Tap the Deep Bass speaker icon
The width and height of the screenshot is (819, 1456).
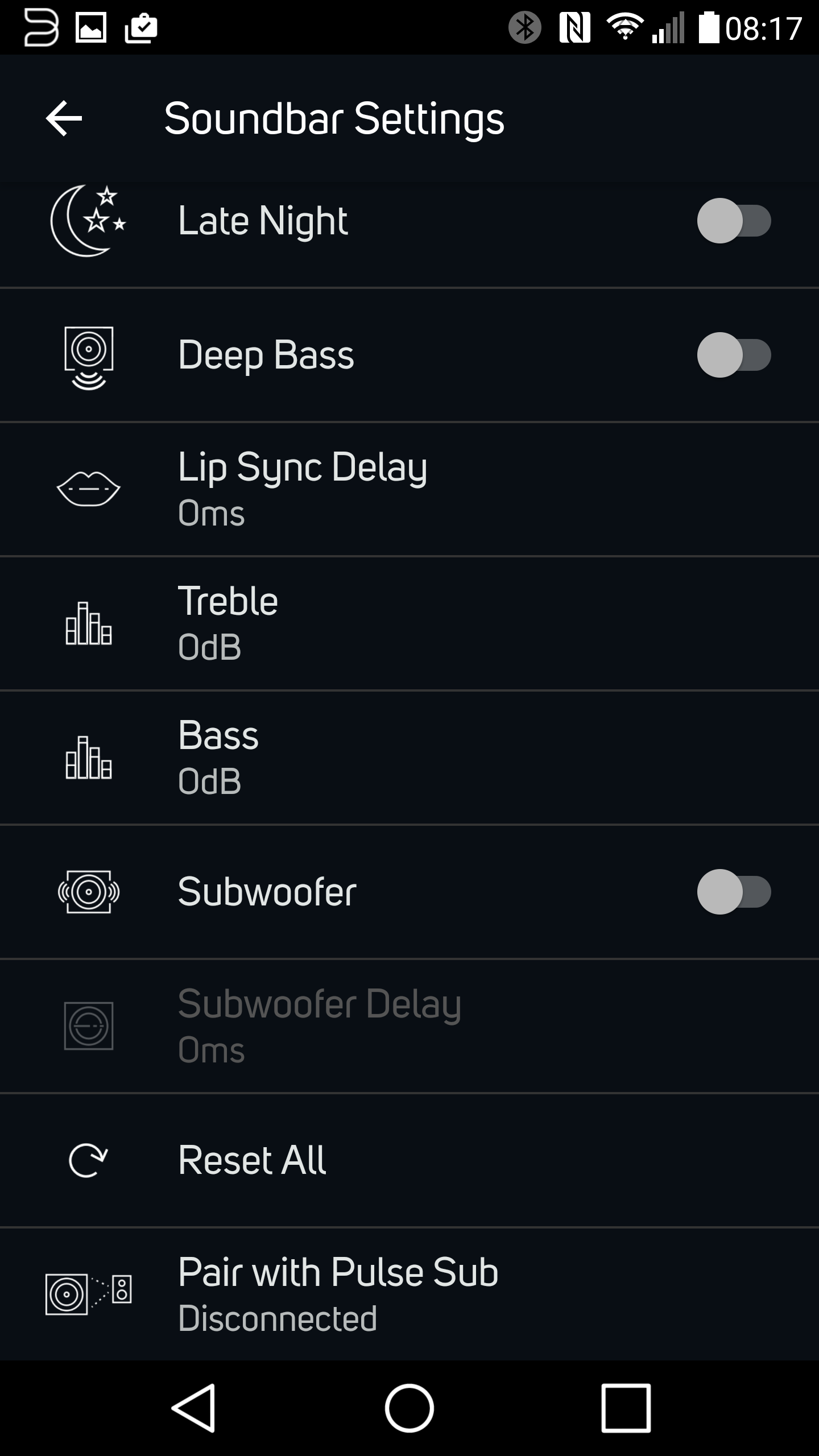pos(89,357)
